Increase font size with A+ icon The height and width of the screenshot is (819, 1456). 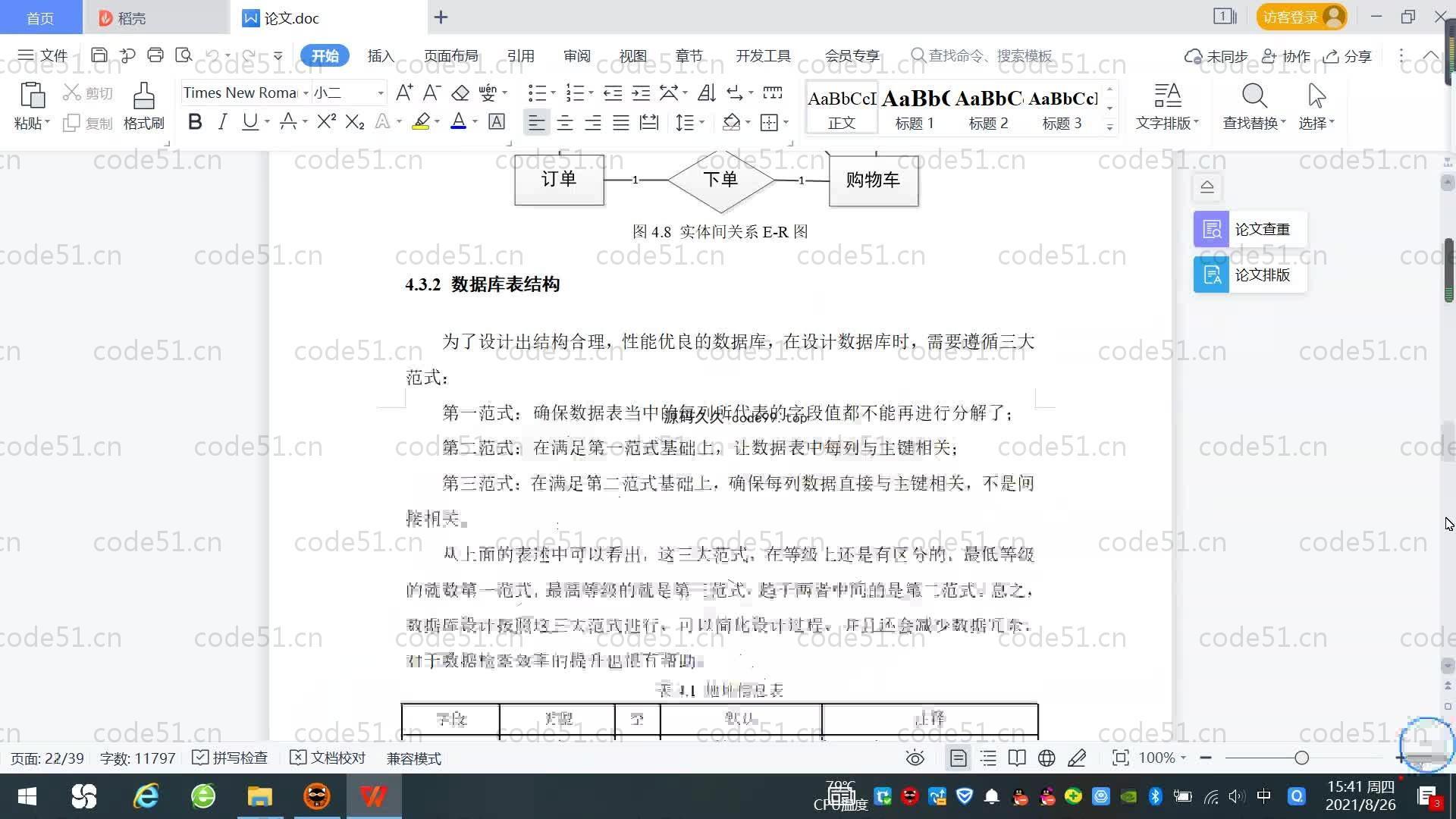[404, 93]
